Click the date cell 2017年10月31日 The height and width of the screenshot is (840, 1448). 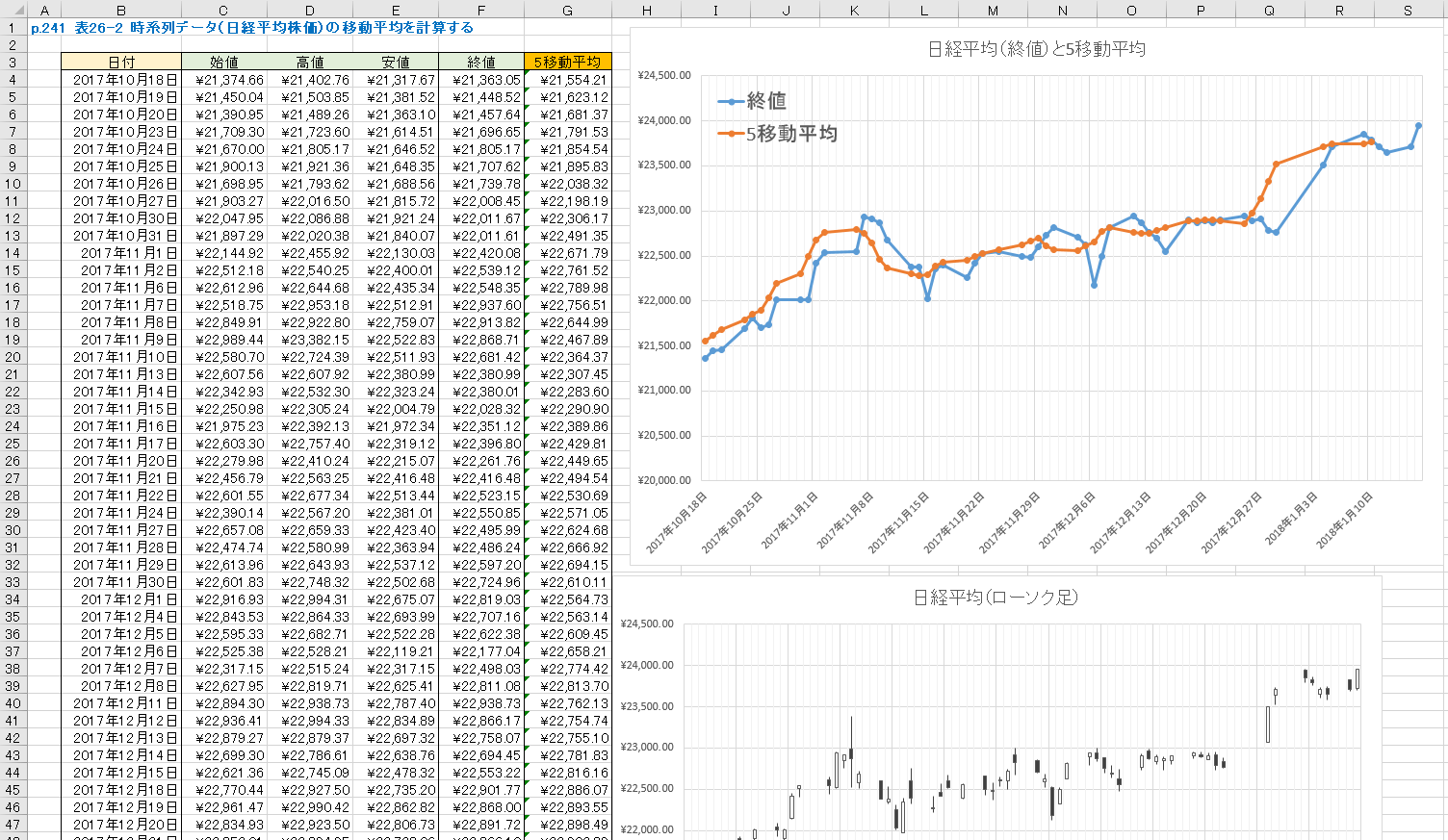tap(121, 236)
